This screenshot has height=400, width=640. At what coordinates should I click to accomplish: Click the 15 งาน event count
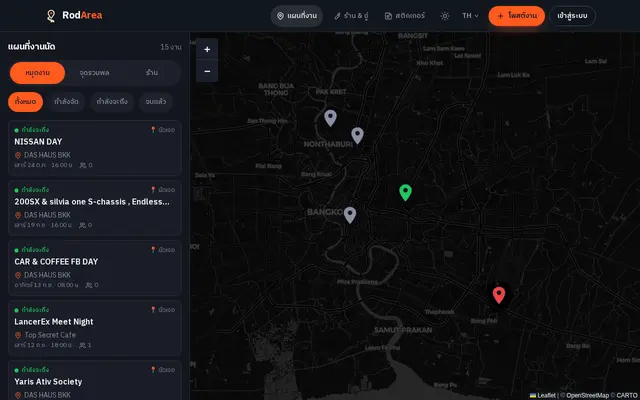171,47
